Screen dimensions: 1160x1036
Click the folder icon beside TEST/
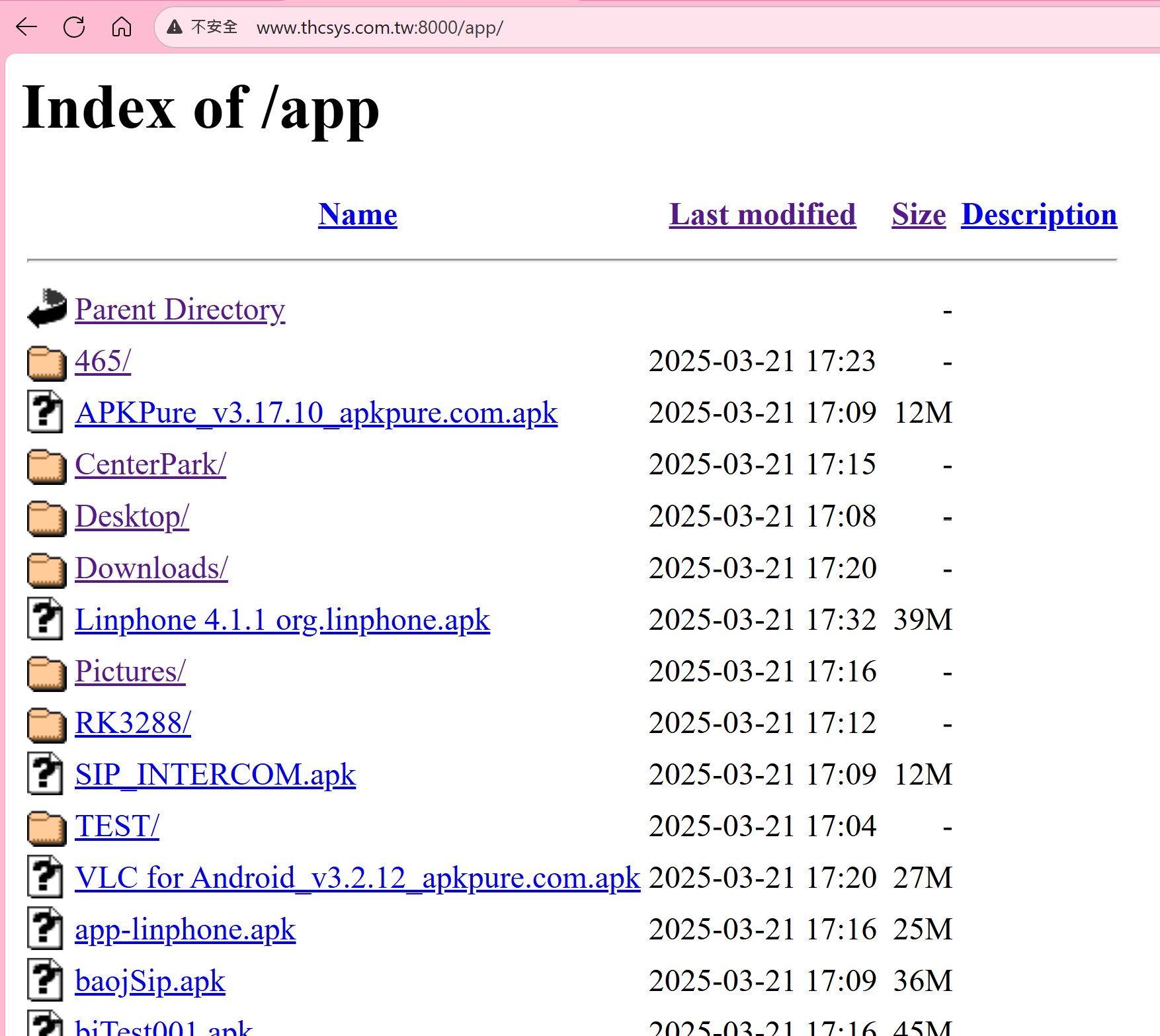click(x=46, y=828)
